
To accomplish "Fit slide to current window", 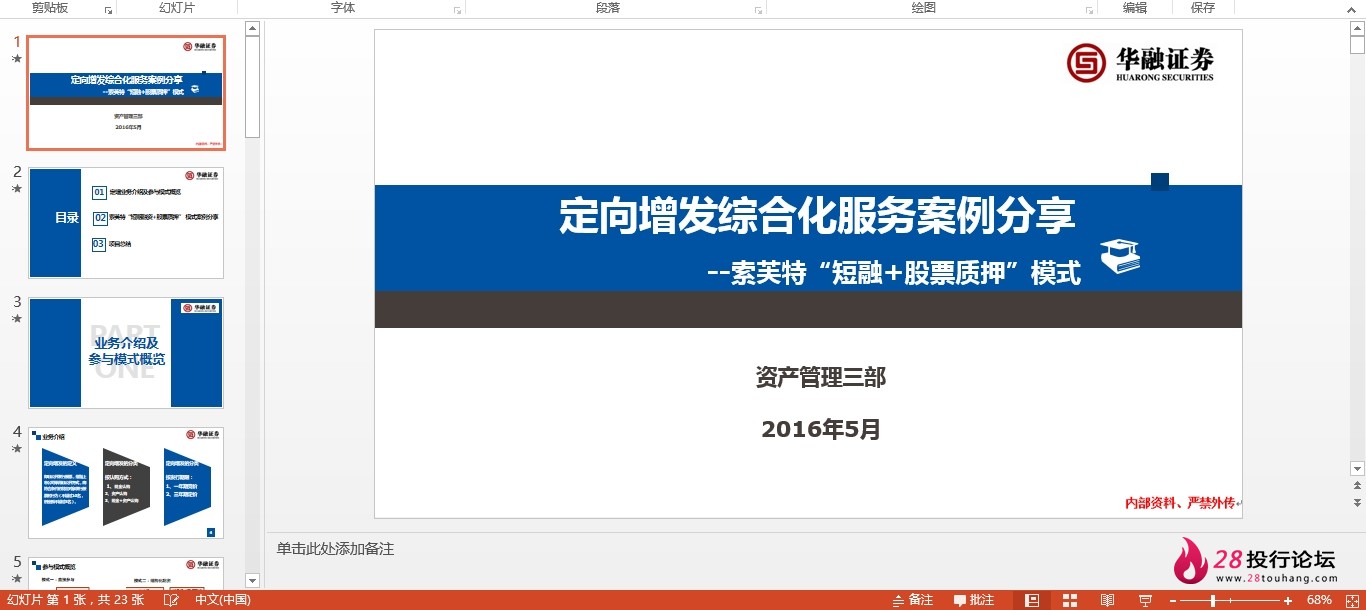I will pyautogui.click(x=1350, y=600).
